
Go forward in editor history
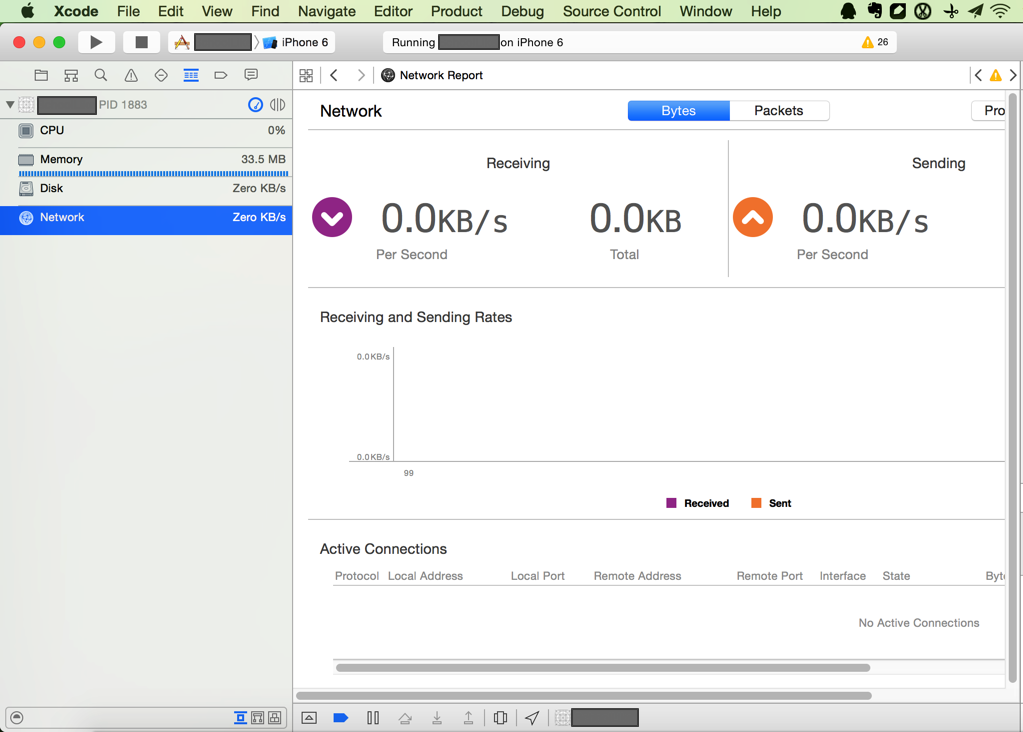tap(361, 75)
